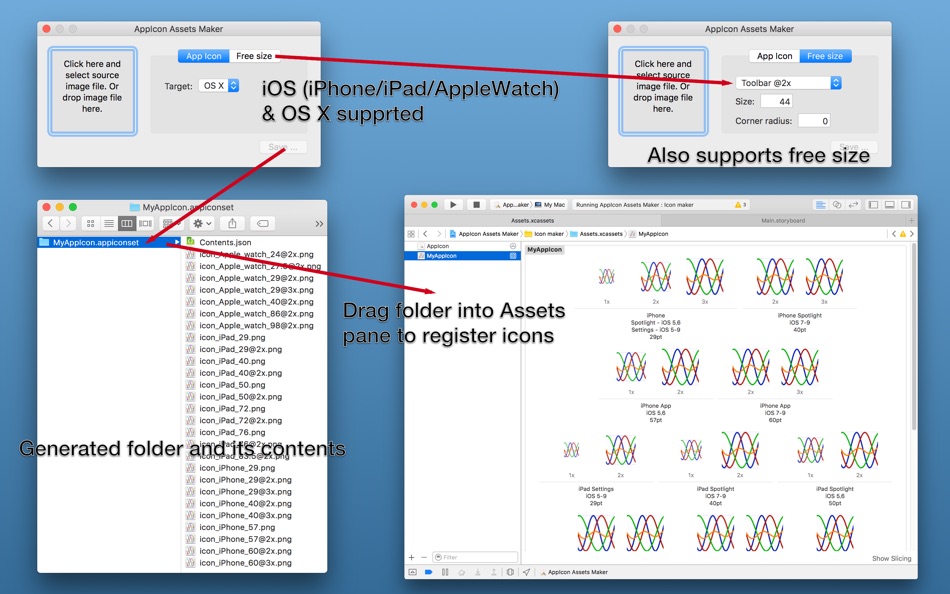Click the Finder Edit Tags icon

click(262, 224)
